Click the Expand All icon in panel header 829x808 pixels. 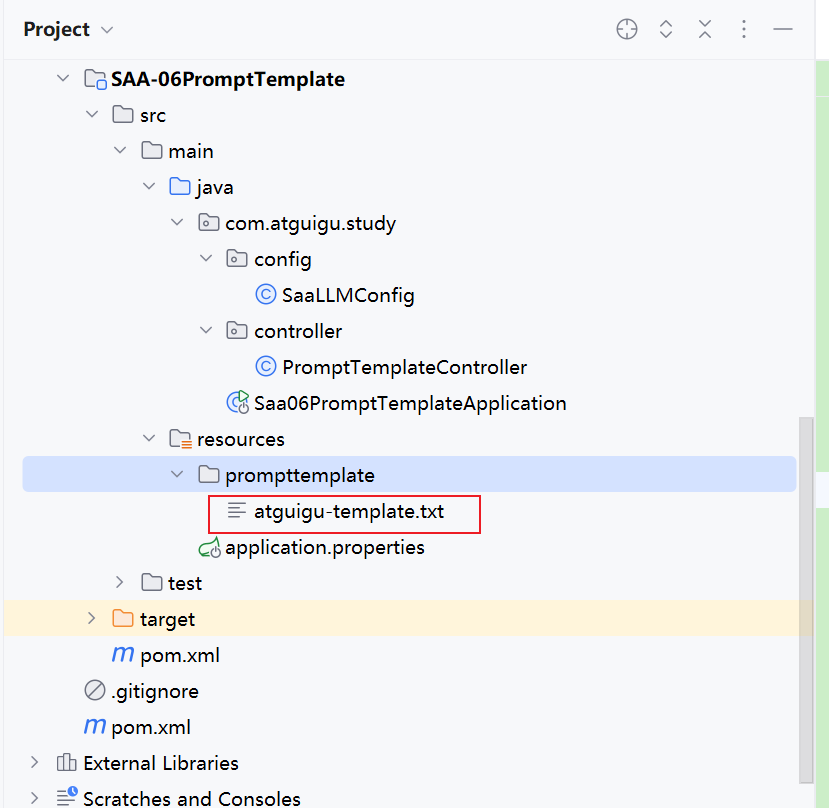coord(666,29)
